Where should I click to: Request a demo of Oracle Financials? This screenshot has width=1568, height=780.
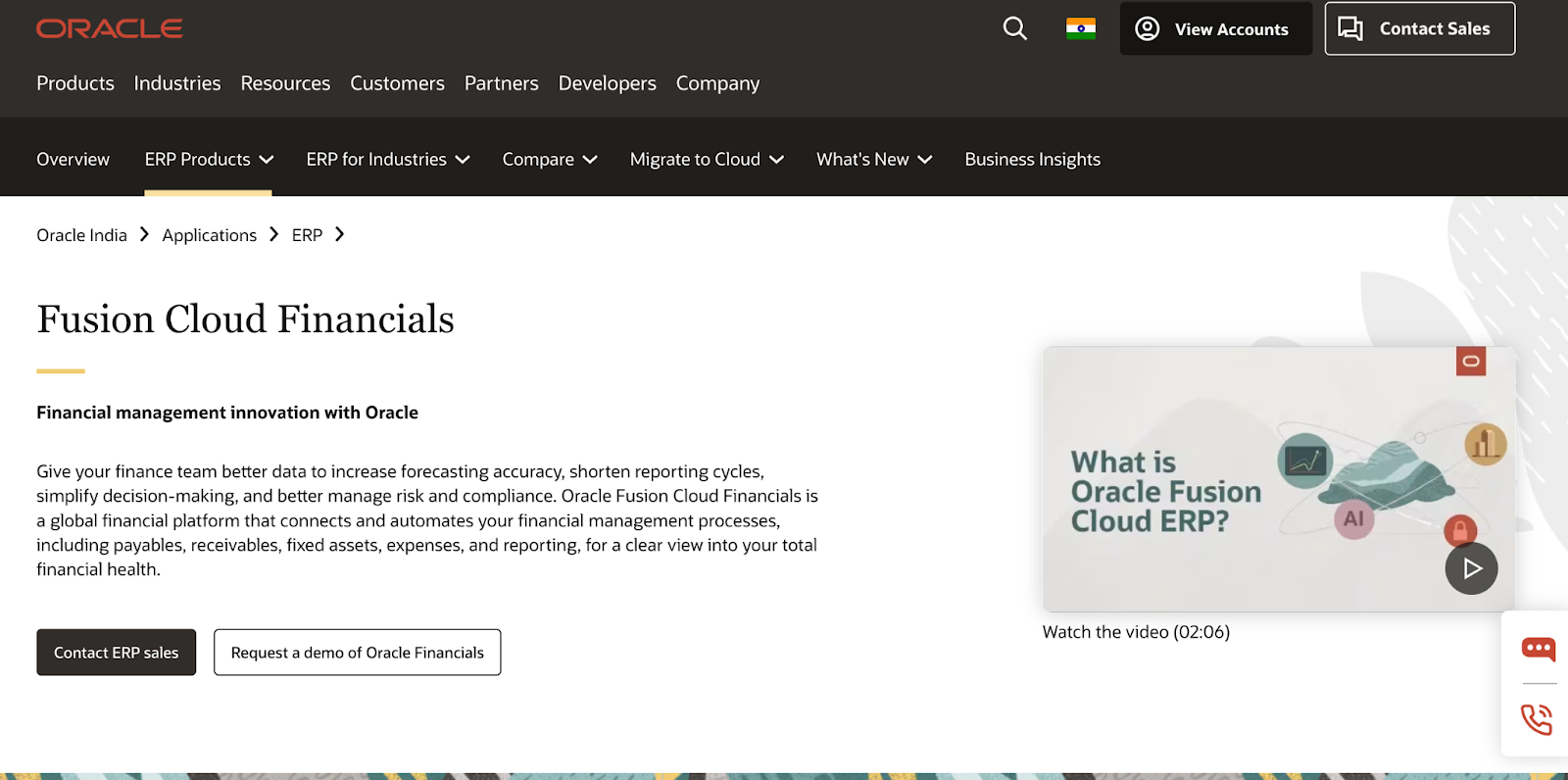(358, 653)
